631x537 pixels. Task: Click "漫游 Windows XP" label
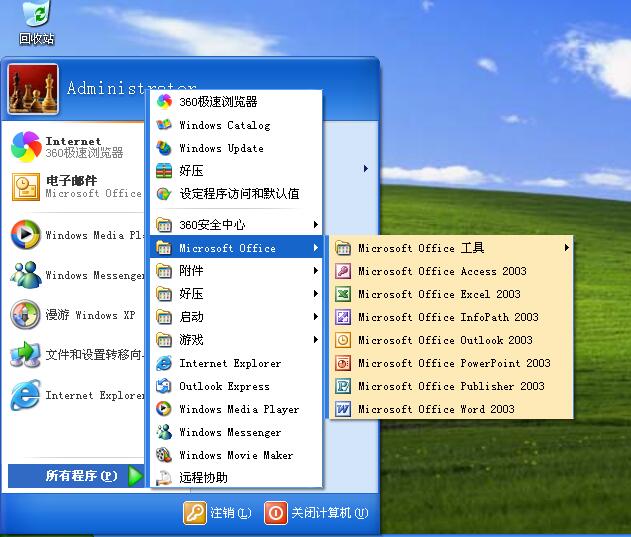[90, 315]
